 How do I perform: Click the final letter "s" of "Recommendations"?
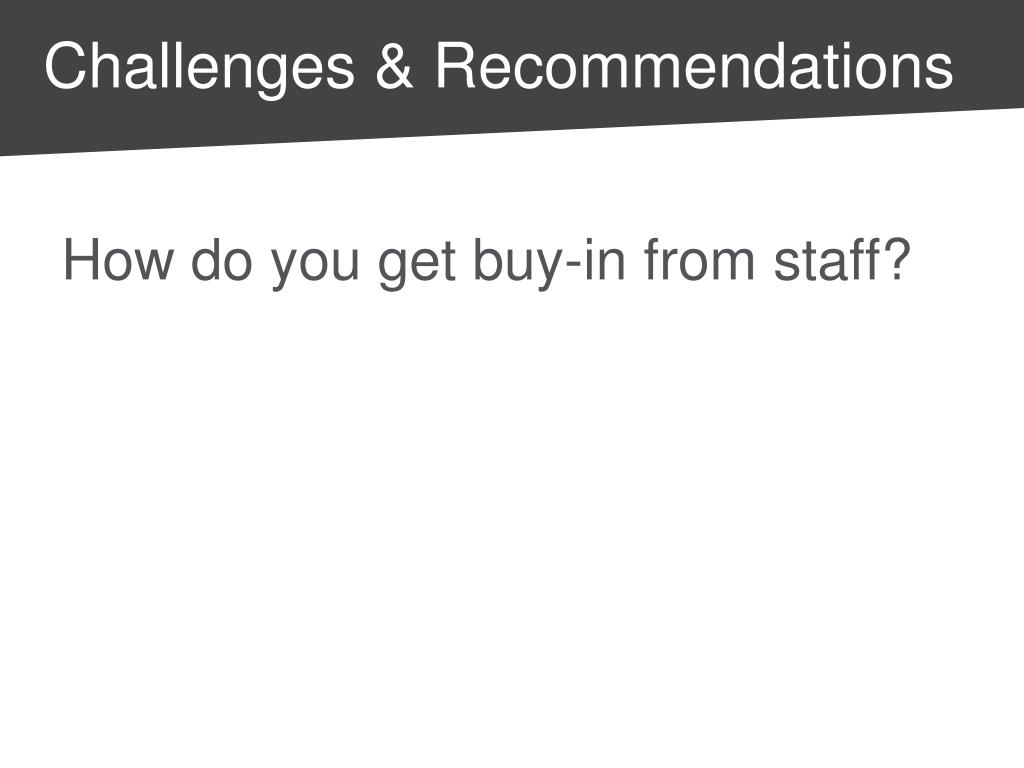(941, 72)
